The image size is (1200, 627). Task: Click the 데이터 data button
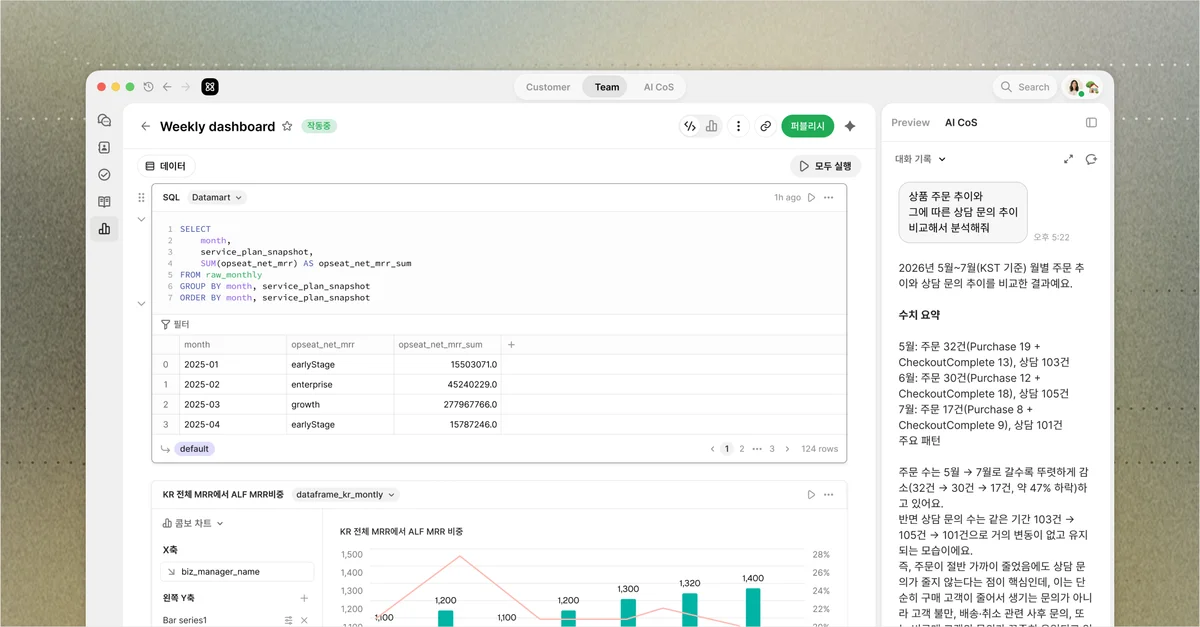pos(165,166)
